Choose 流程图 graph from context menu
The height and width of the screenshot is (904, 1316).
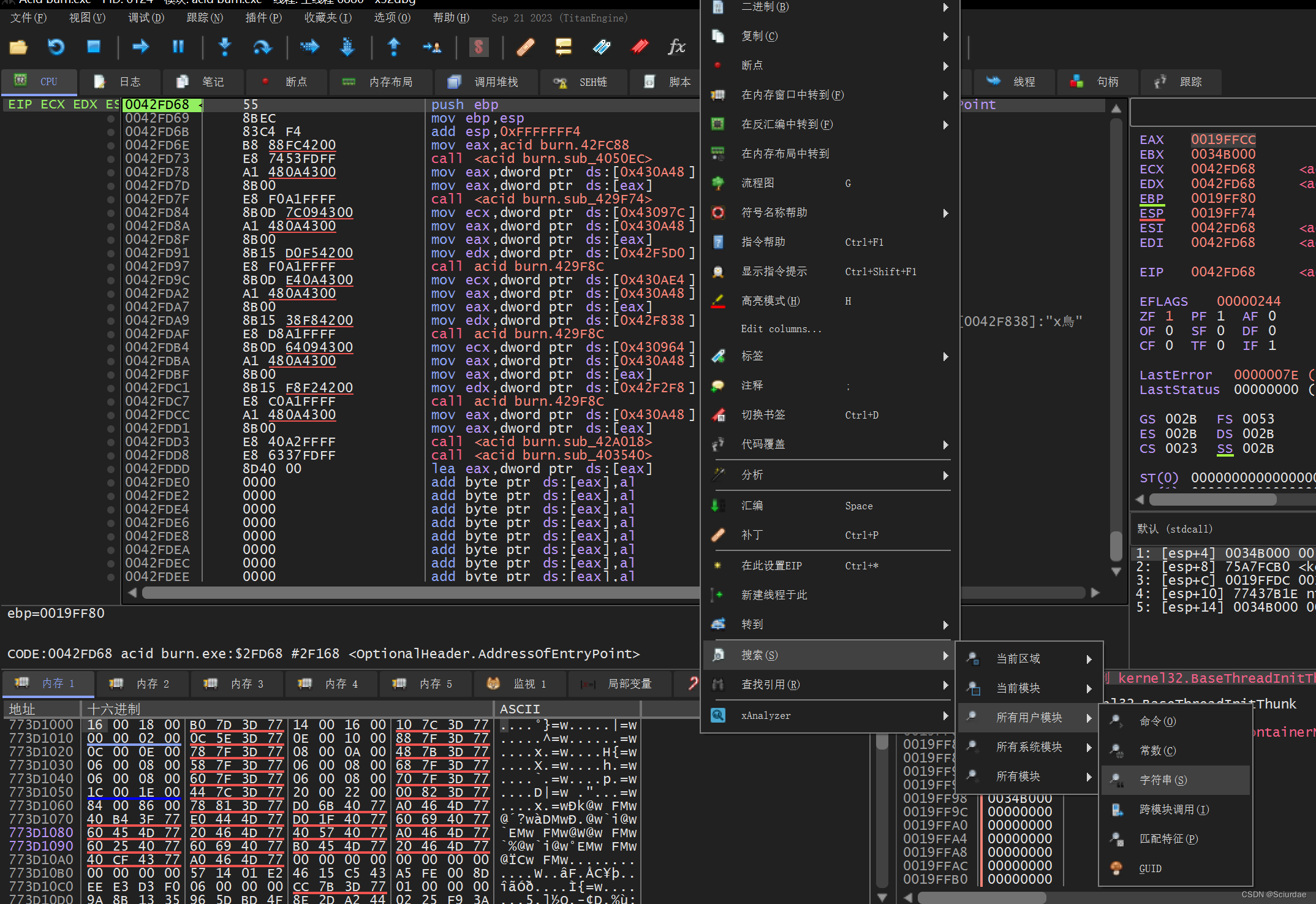point(830,183)
